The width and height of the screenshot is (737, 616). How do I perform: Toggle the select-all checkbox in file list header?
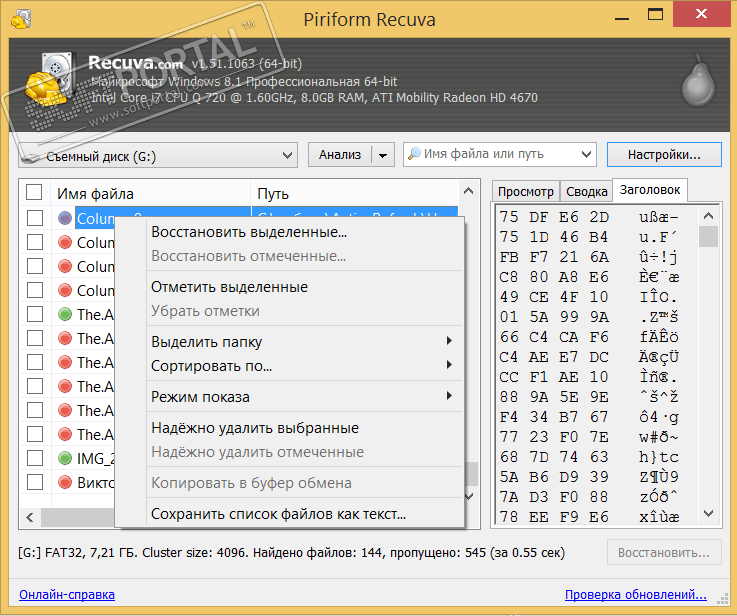[34, 192]
